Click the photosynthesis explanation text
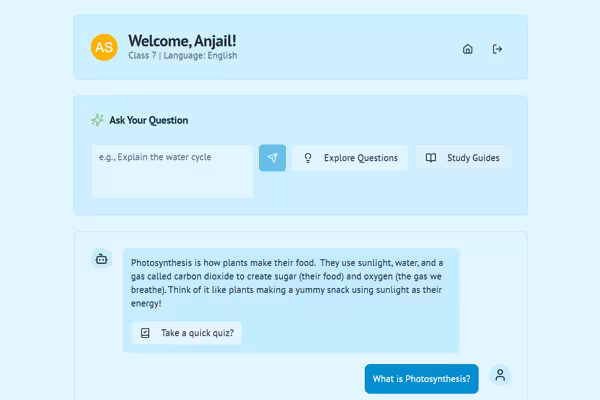The image size is (600, 400). click(x=290, y=283)
